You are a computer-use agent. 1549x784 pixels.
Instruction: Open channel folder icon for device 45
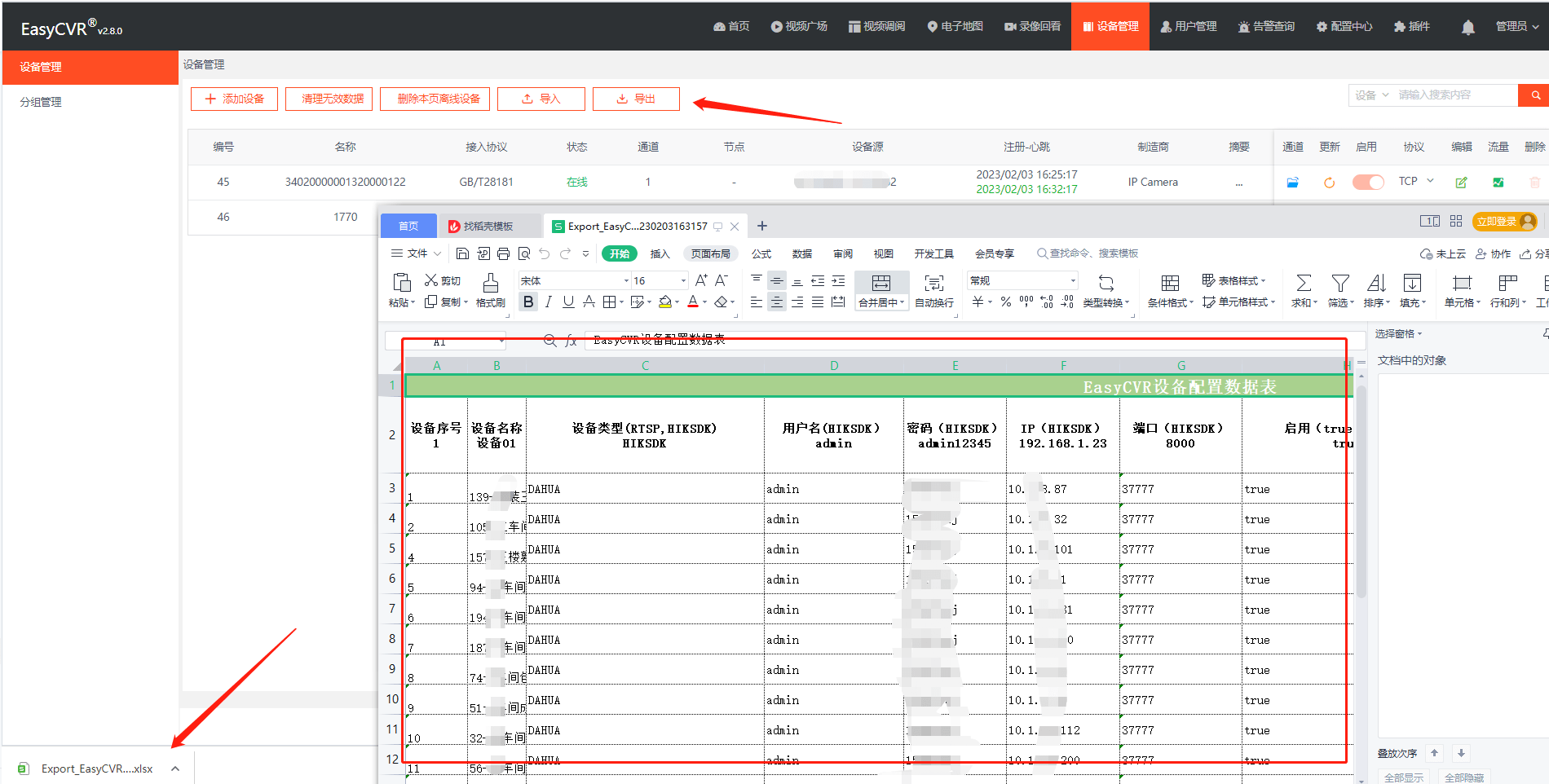click(1292, 183)
